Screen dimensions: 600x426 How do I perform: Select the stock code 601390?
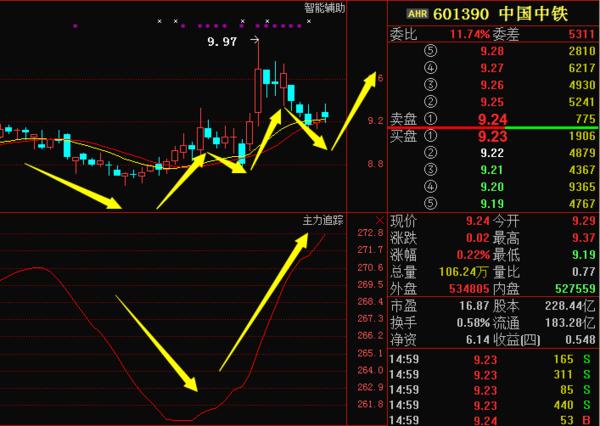[x=461, y=14]
